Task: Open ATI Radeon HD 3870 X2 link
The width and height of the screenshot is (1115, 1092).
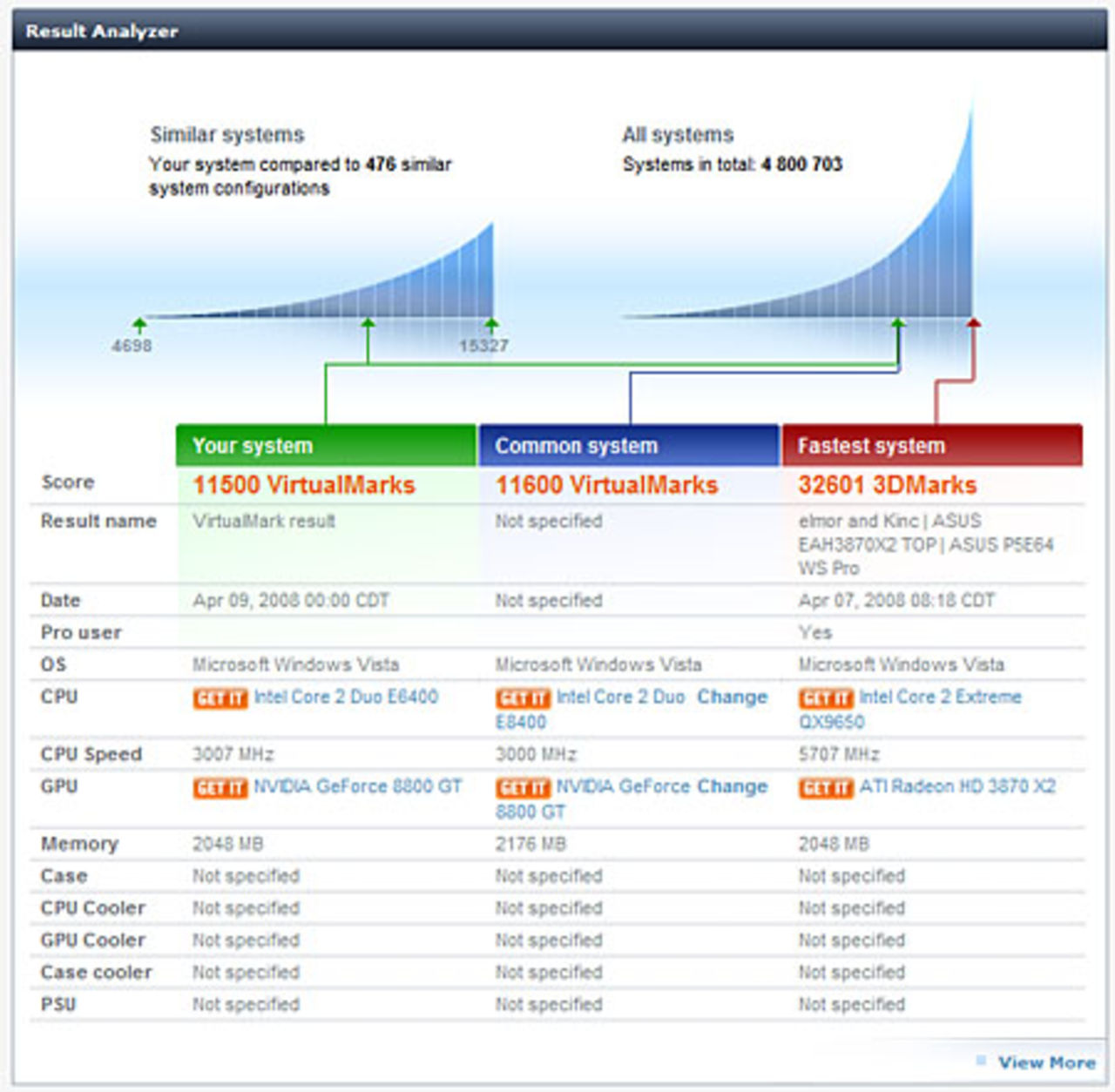Action: coord(957,787)
